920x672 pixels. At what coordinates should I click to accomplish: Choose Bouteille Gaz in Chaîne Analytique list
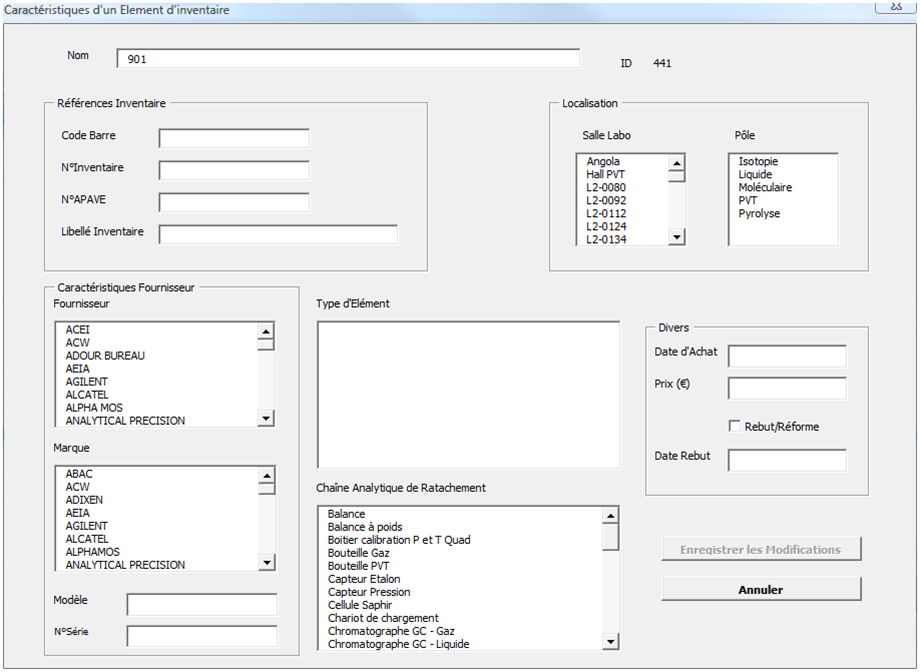359,553
